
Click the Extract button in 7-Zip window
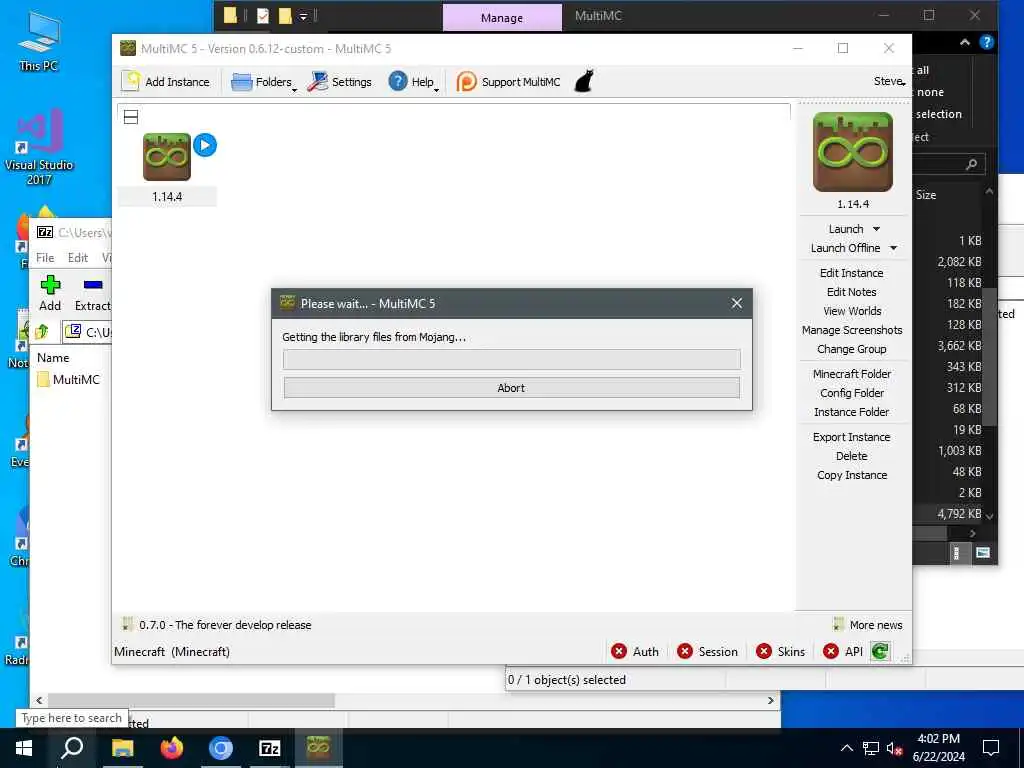pyautogui.click(x=93, y=293)
